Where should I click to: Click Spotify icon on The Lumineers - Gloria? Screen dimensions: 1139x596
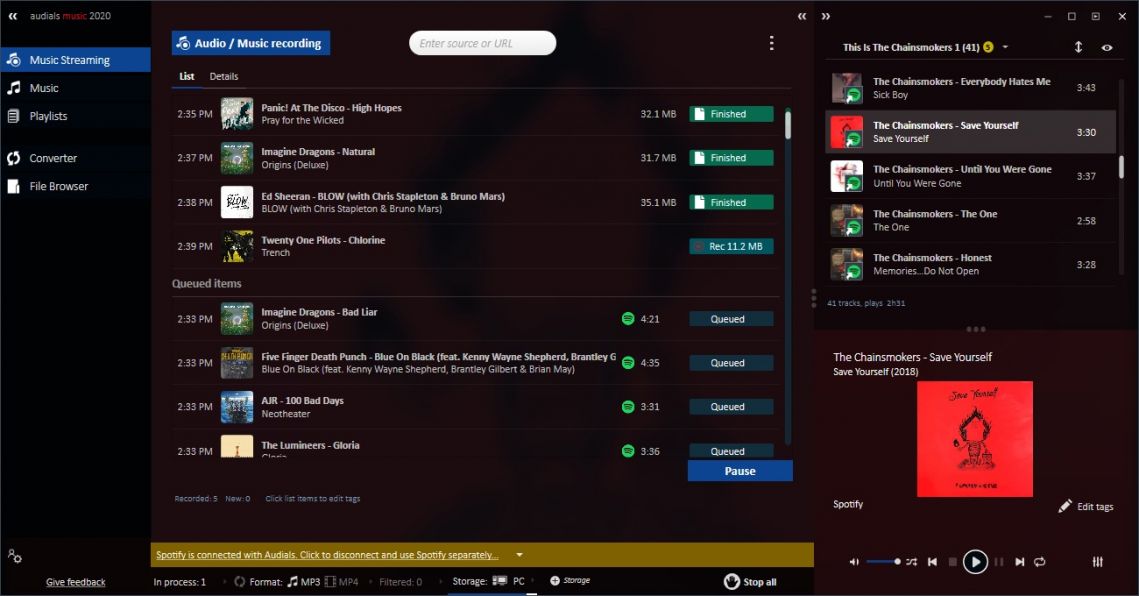click(x=628, y=451)
